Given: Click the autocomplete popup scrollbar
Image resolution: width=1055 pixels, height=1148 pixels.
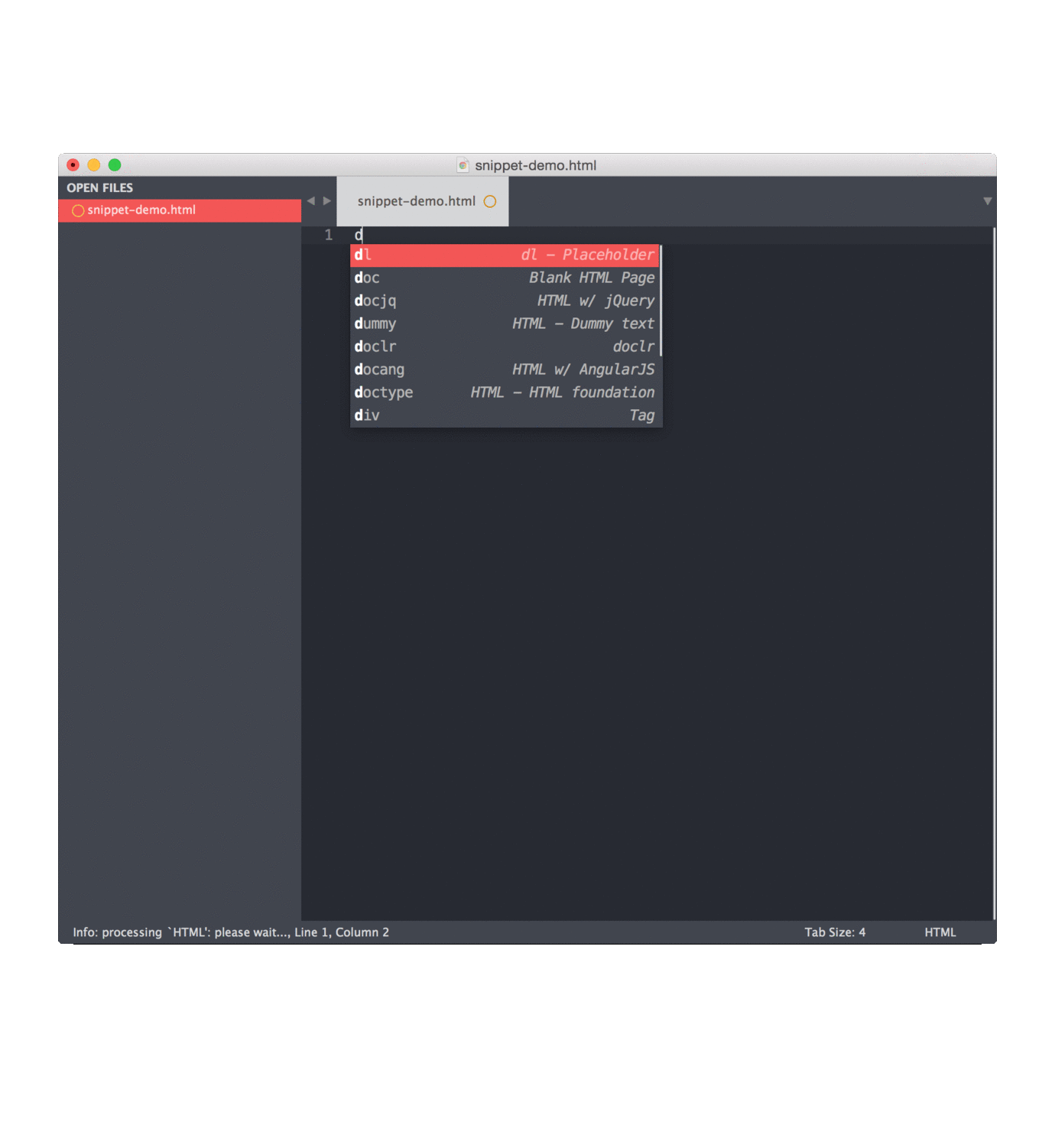Looking at the screenshot, I should tap(660, 301).
